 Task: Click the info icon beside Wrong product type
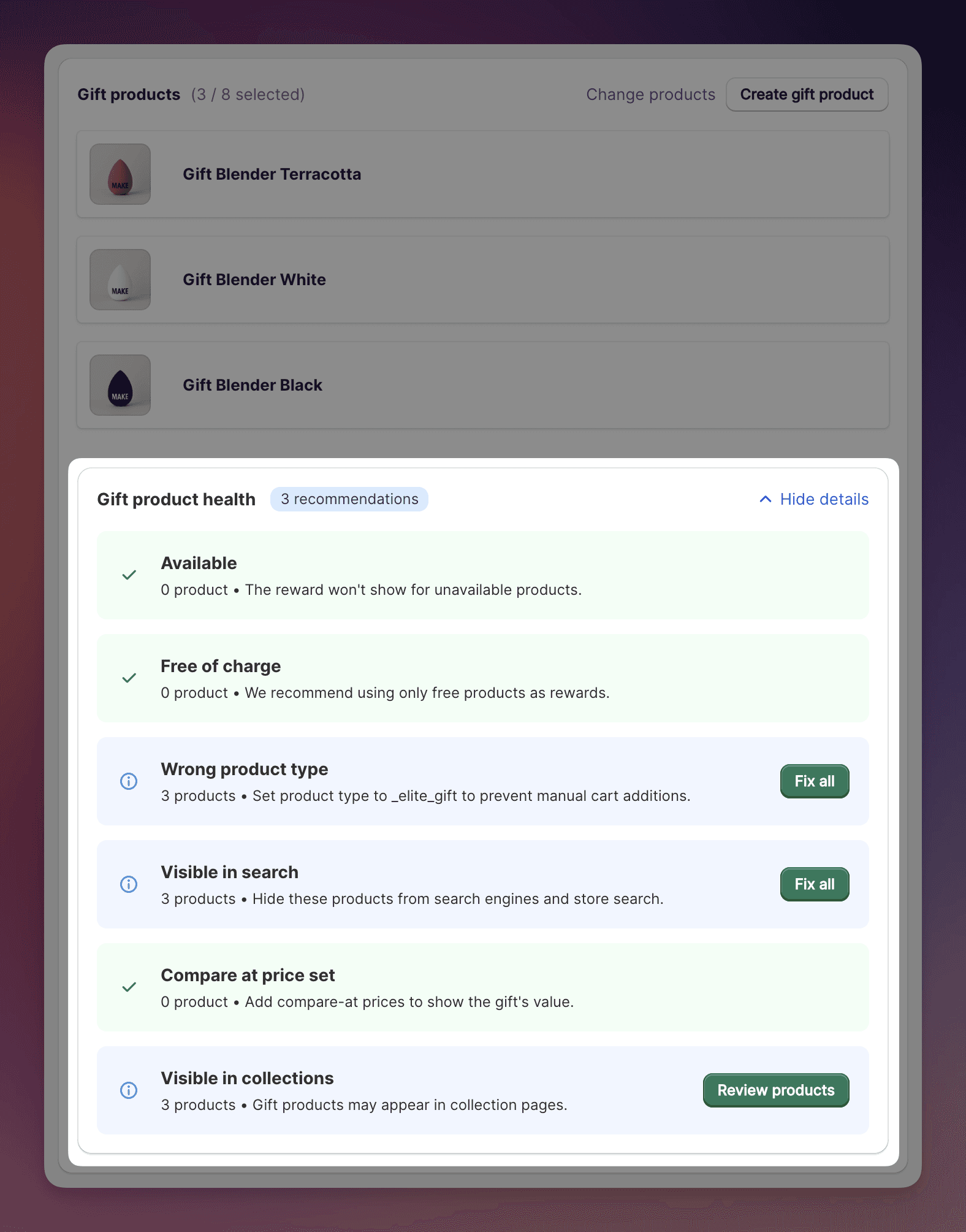tap(128, 781)
